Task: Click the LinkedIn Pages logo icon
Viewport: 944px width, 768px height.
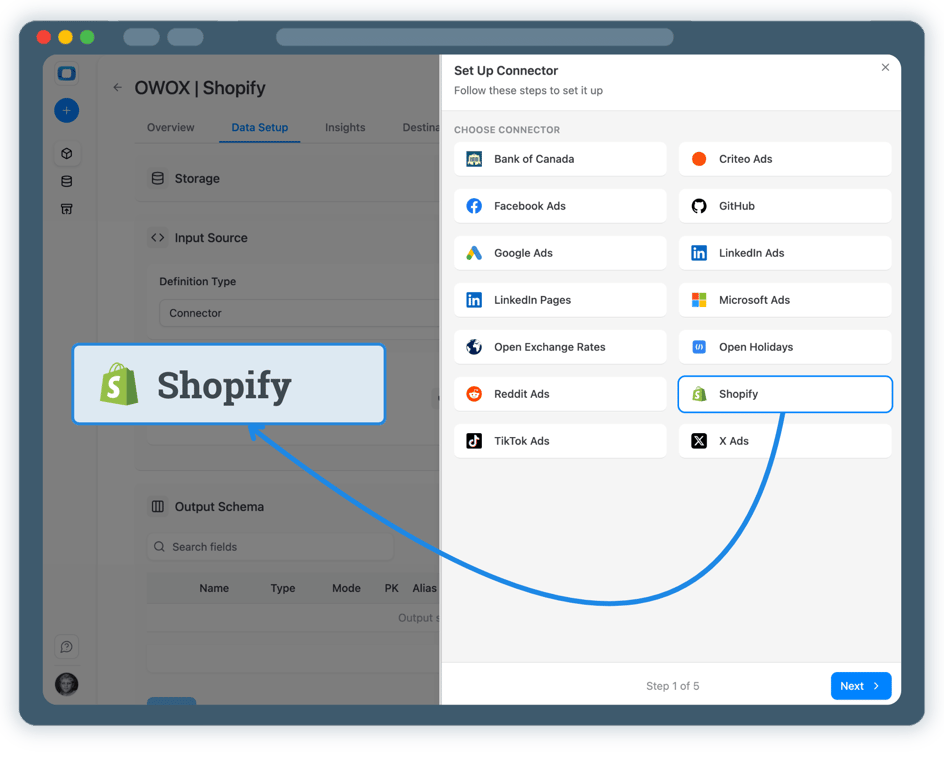Action: click(x=474, y=300)
